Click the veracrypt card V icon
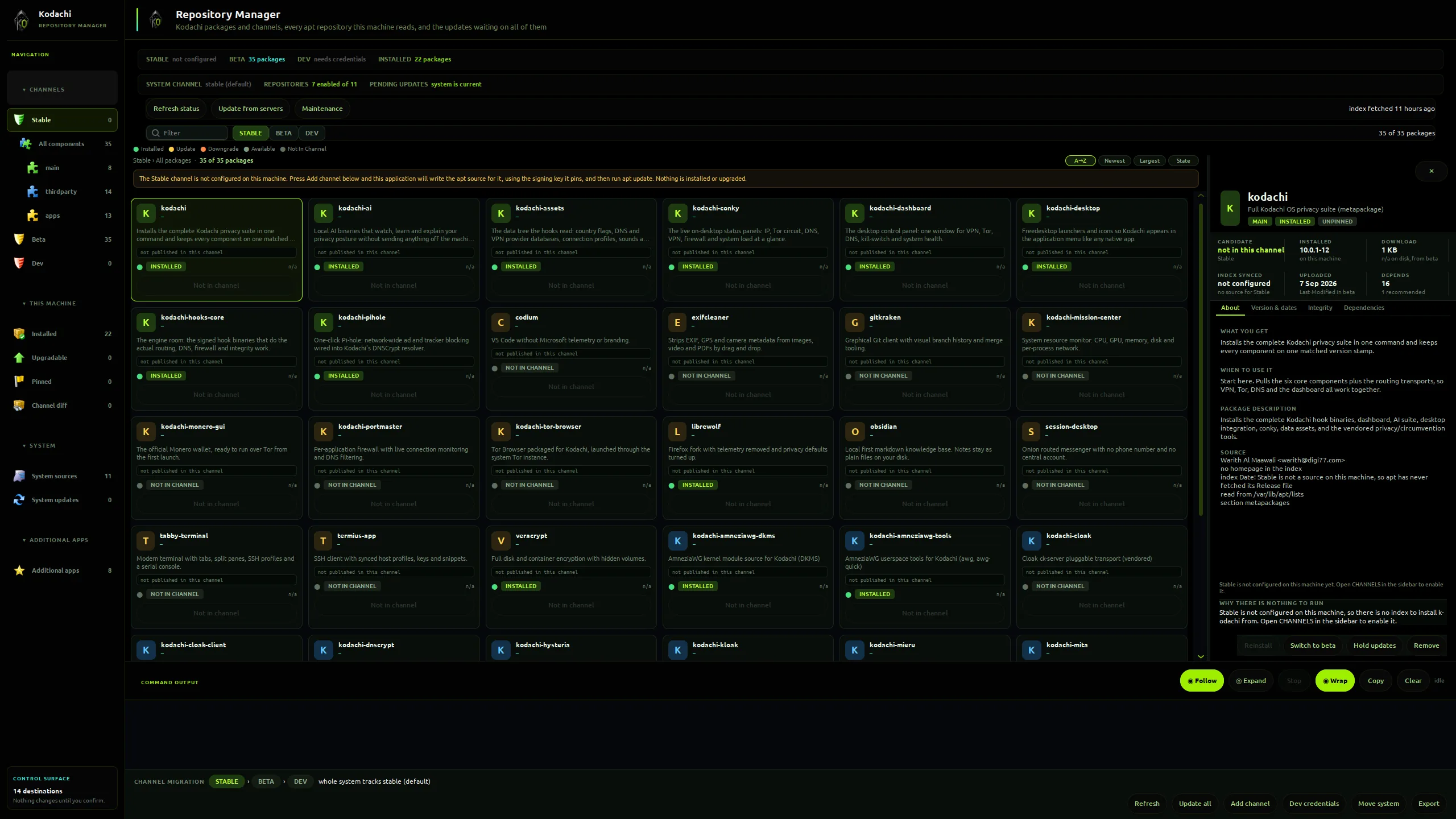This screenshot has height=819, width=1456. tap(500, 541)
